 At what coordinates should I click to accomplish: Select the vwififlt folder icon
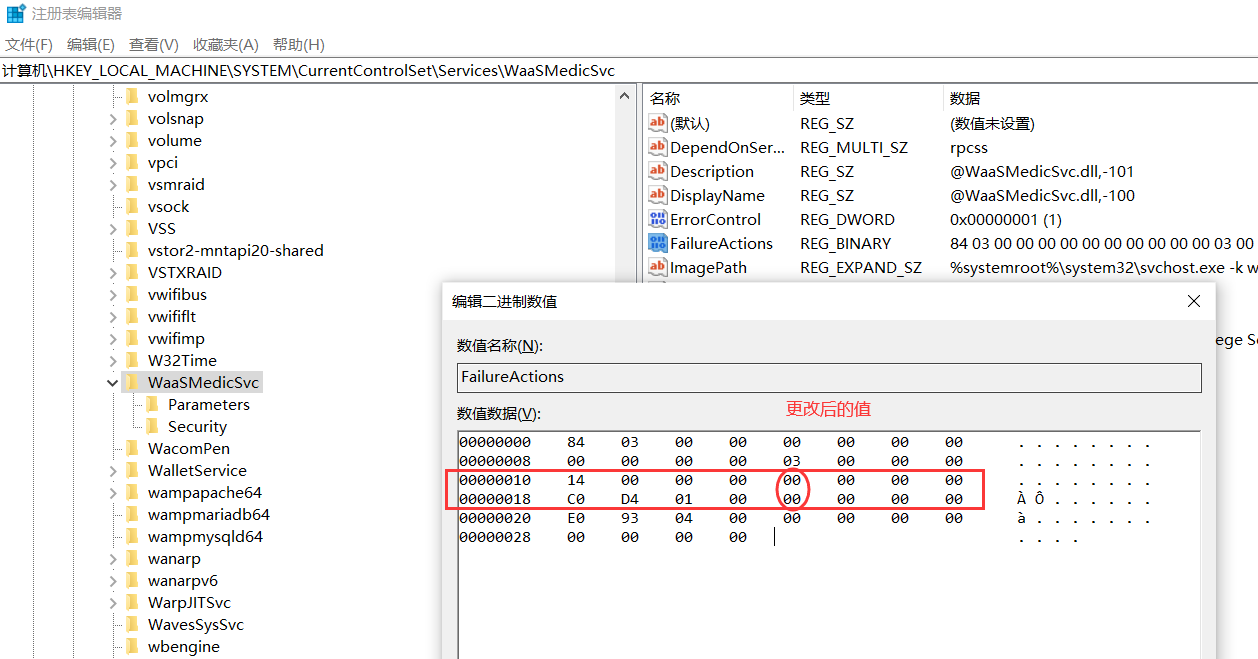[x=132, y=316]
